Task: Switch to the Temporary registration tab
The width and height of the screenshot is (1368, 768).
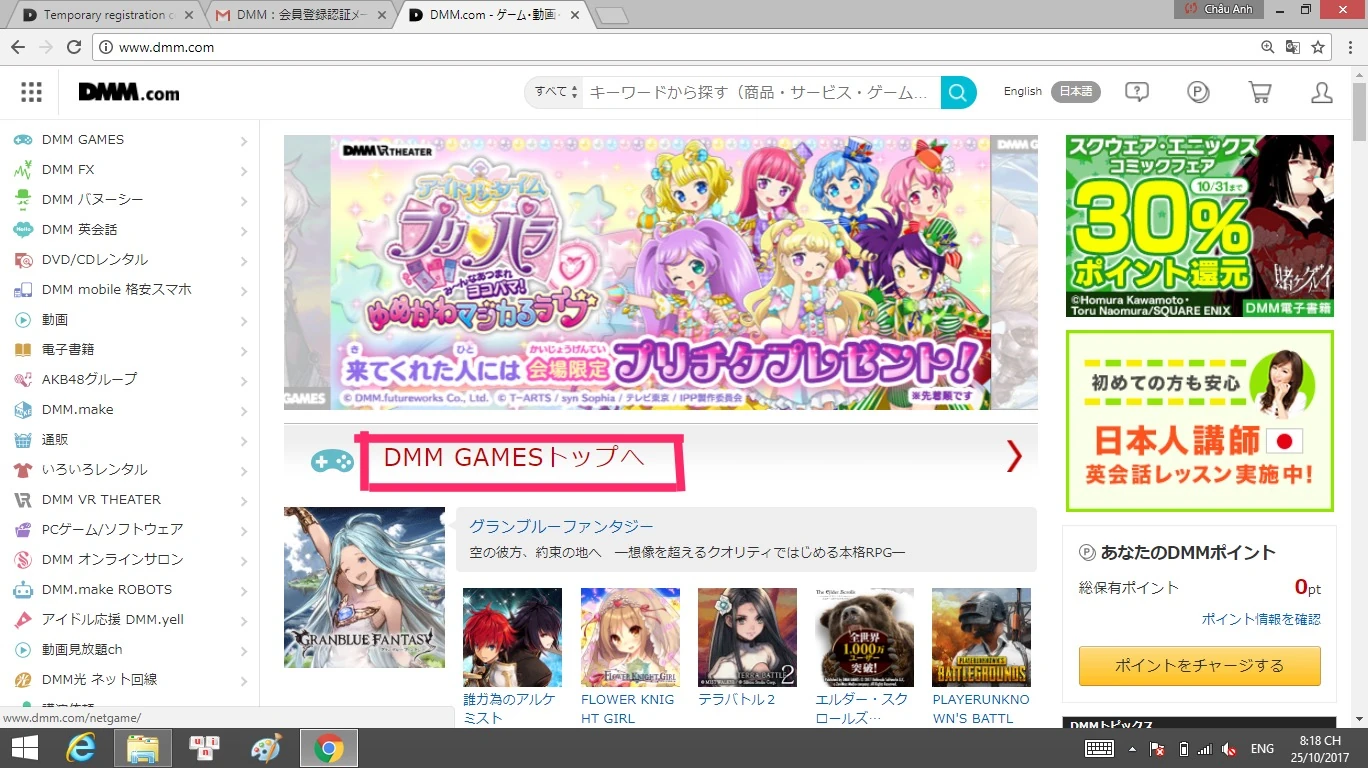Action: click(106, 15)
